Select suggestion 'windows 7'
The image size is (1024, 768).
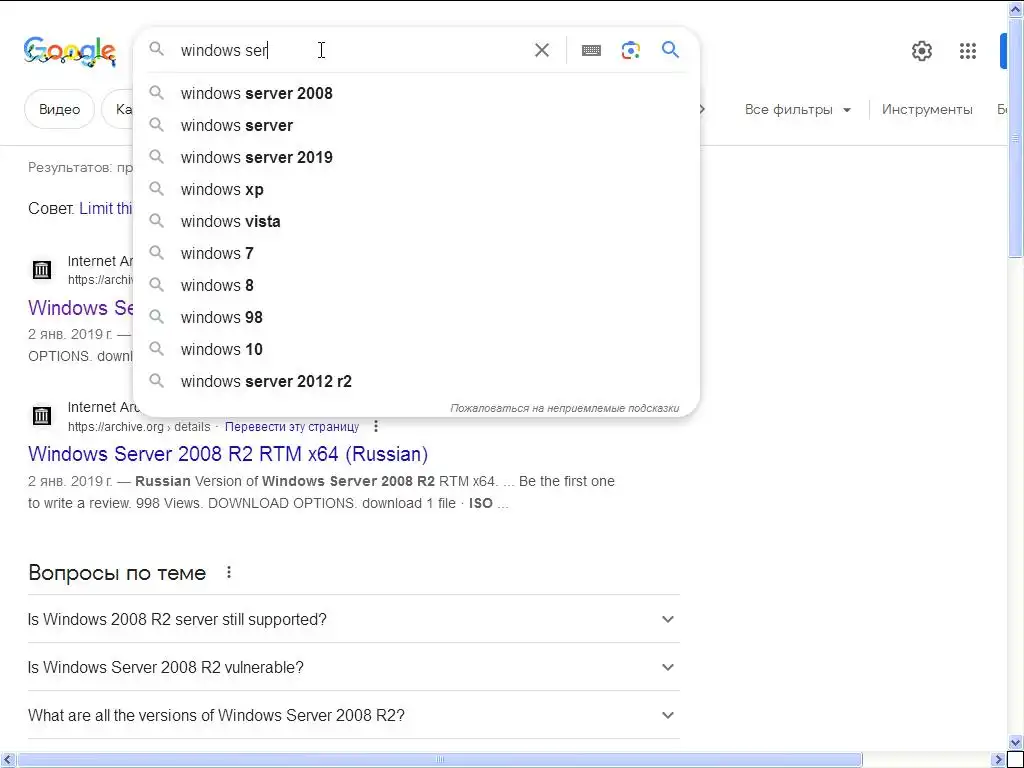click(x=416, y=253)
